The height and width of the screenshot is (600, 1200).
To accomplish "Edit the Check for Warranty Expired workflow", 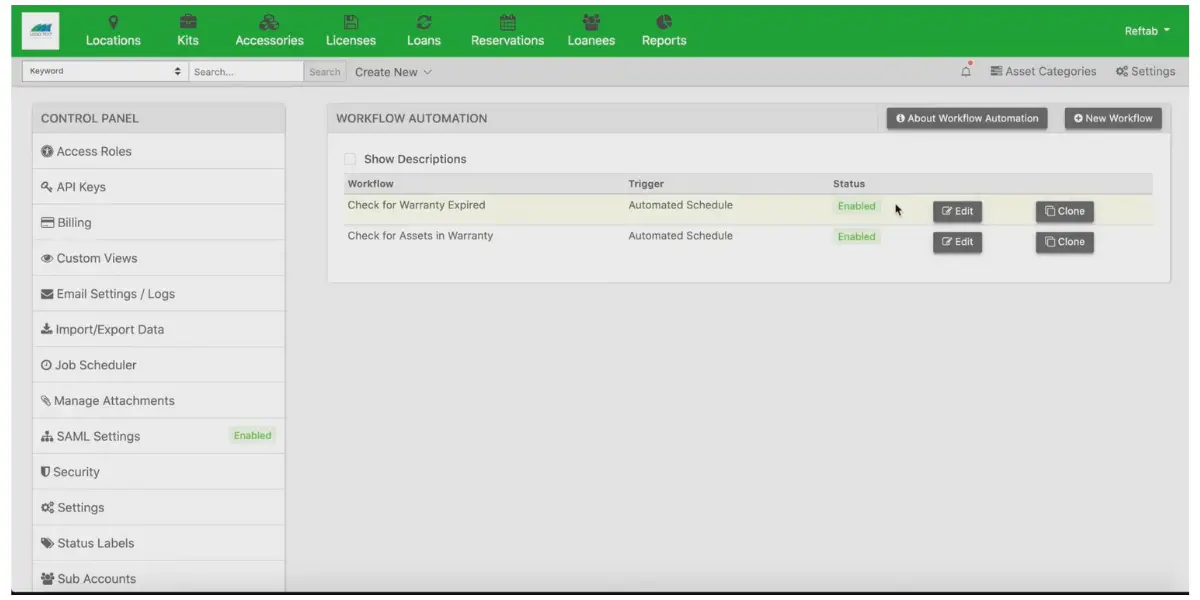I will [957, 211].
